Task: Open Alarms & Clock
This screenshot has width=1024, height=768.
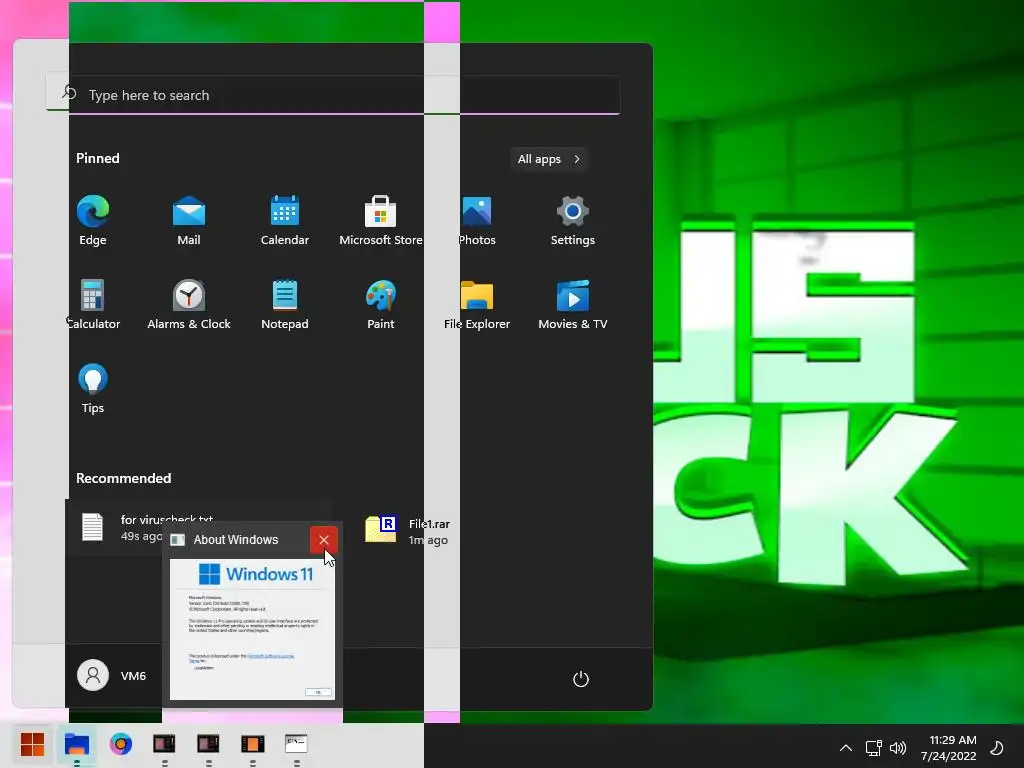Action: click(x=189, y=304)
